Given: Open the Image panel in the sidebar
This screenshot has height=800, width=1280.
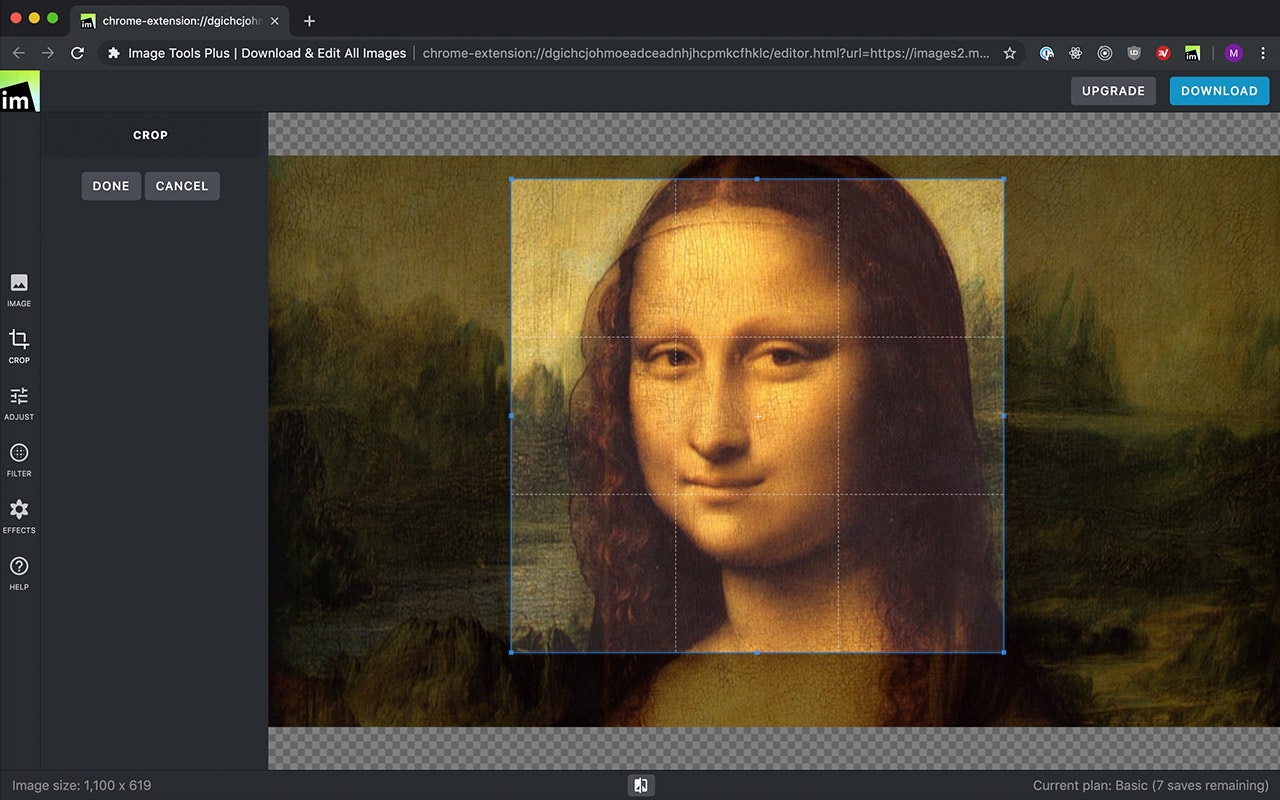Looking at the screenshot, I should (19, 289).
